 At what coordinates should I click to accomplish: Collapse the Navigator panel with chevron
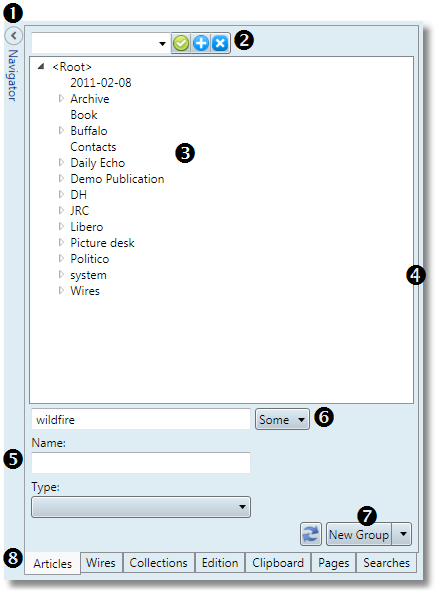pos(14,36)
